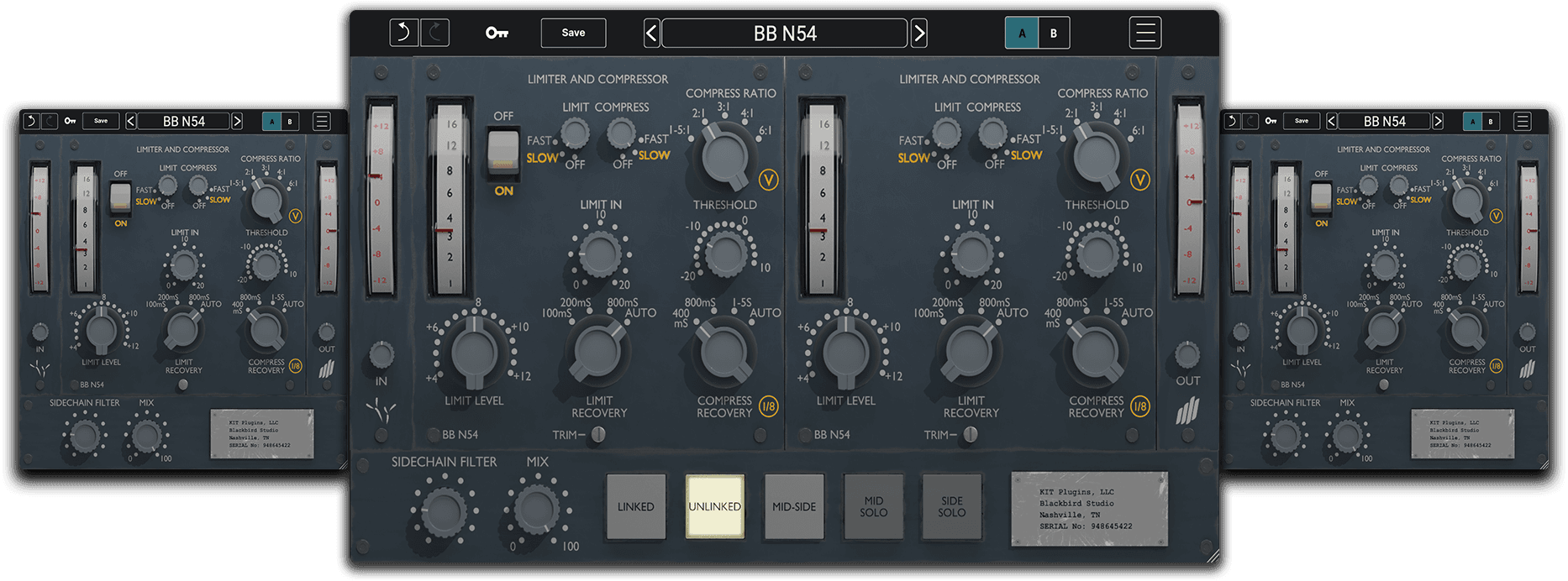
Task: Click the IN gain knob in center window
Action: 381,355
